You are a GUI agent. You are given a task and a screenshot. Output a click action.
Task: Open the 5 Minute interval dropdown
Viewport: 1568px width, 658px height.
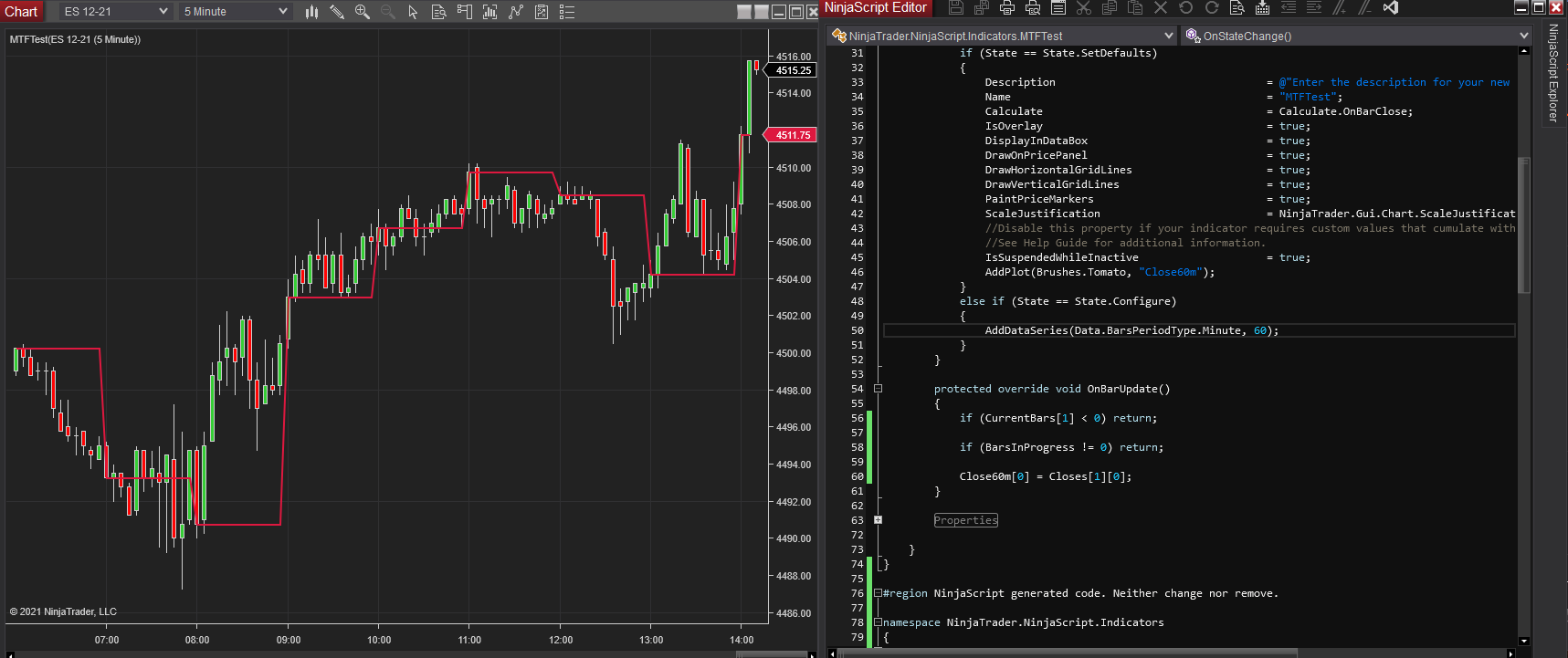pyautogui.click(x=236, y=12)
